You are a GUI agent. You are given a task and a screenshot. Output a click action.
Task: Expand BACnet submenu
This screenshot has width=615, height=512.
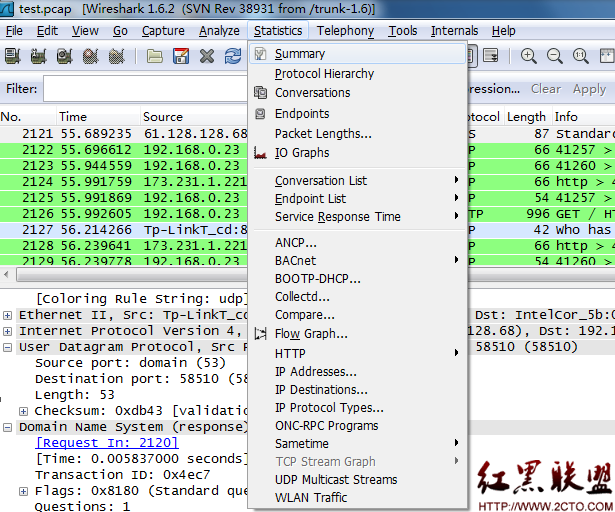(x=357, y=261)
